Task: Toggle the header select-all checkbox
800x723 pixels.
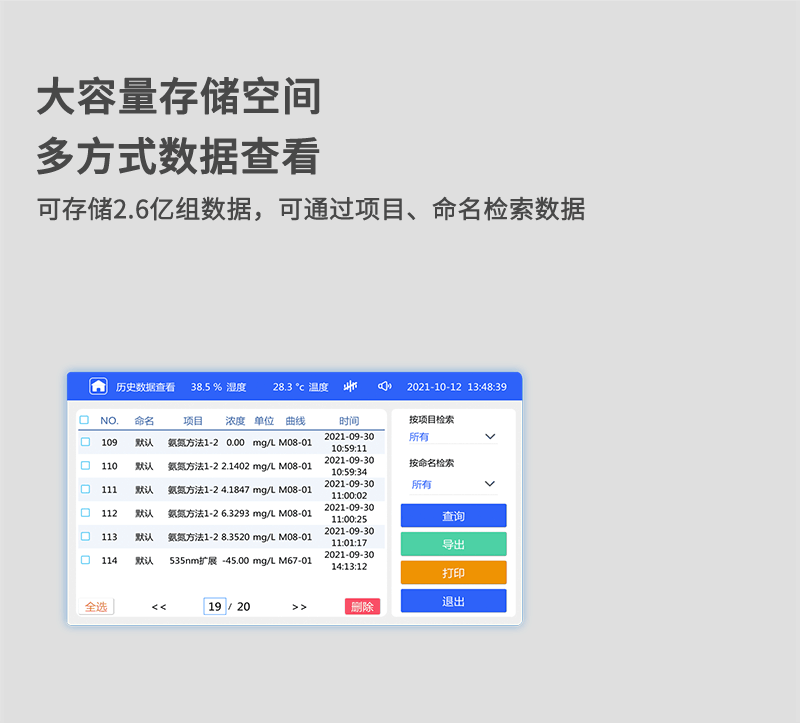Action: (x=84, y=421)
